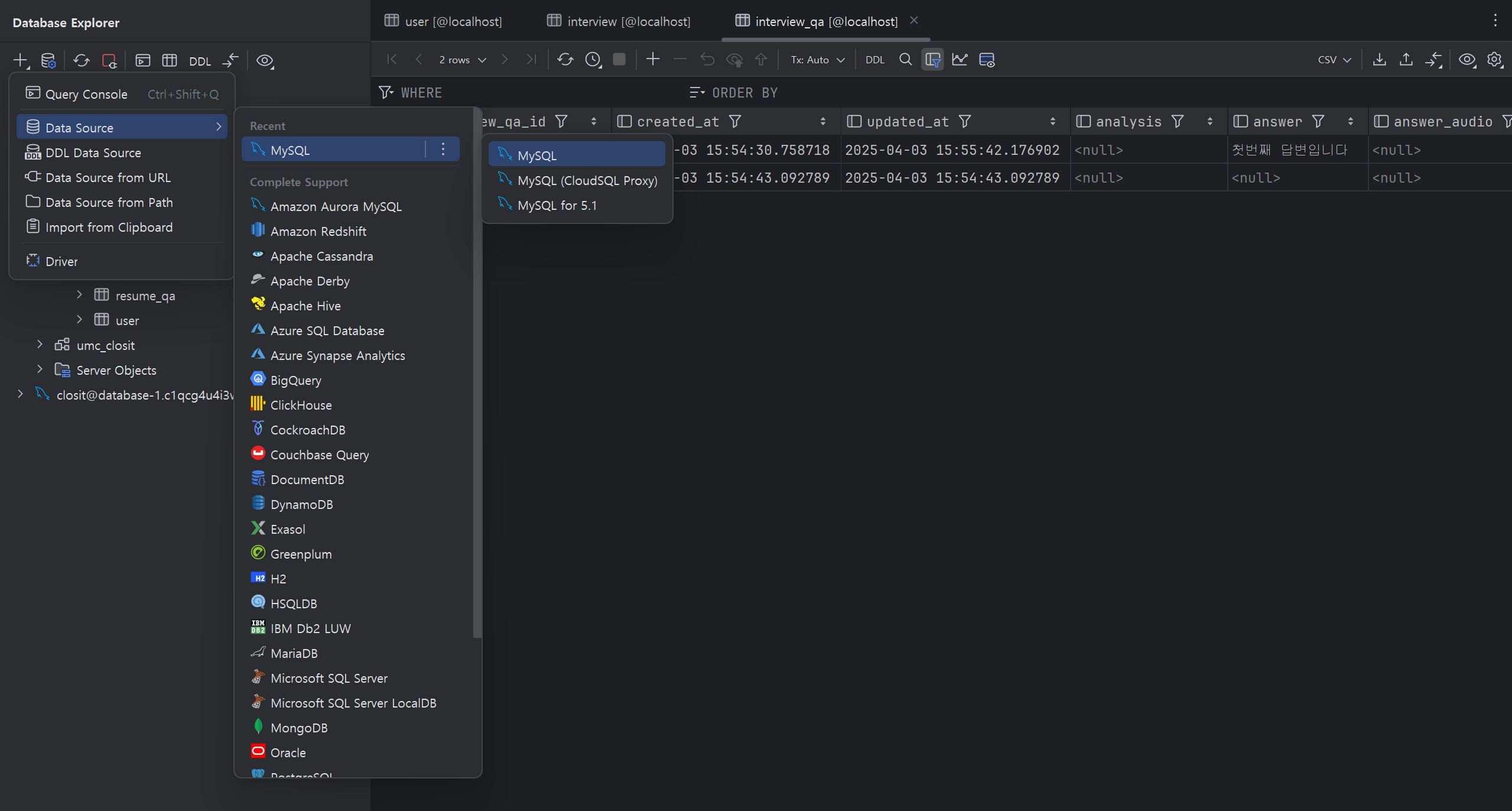The height and width of the screenshot is (811, 1512).
Task: Click the export data download icon
Action: click(x=1379, y=60)
